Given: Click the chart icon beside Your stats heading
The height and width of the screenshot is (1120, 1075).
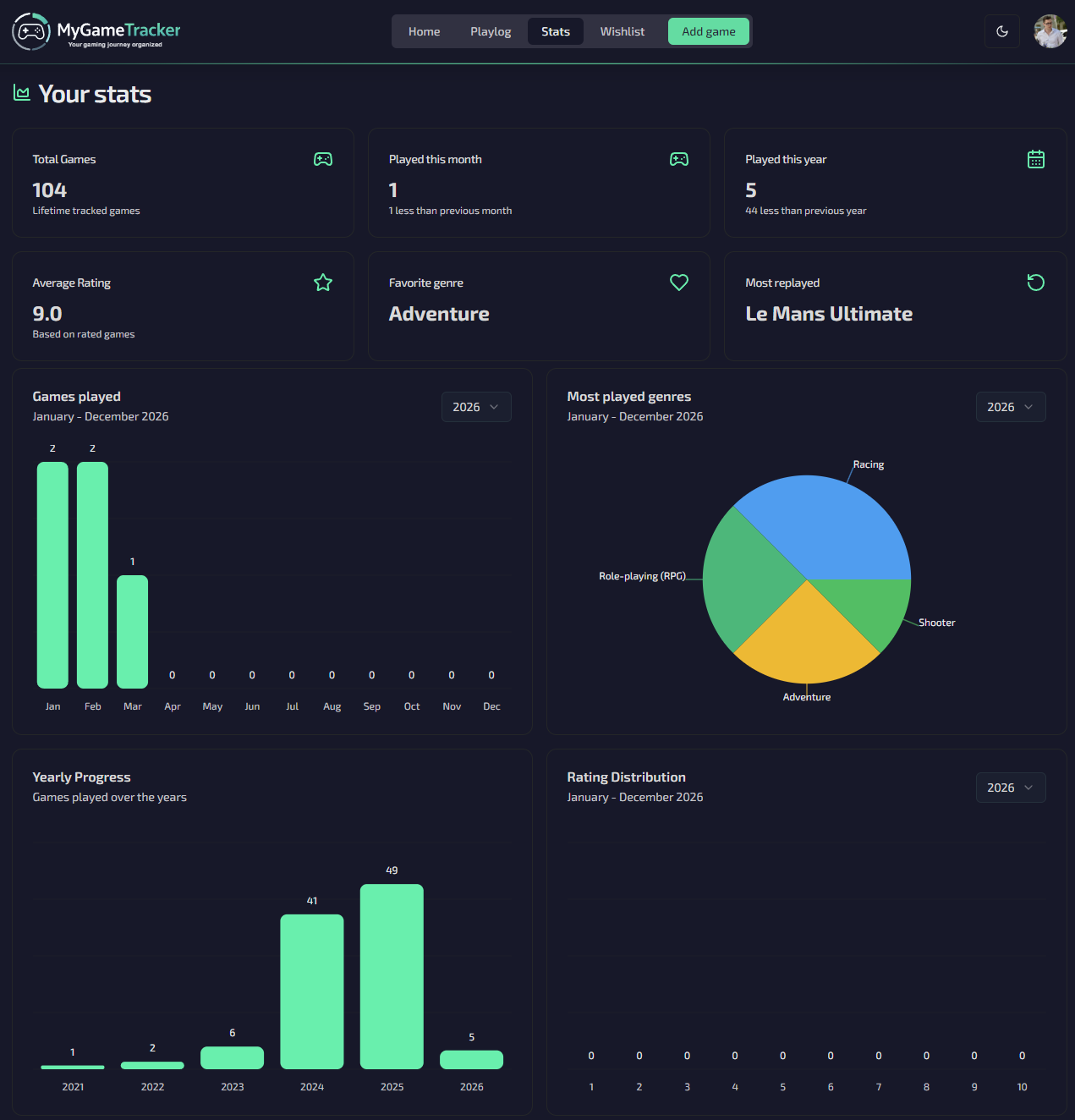Looking at the screenshot, I should [22, 93].
